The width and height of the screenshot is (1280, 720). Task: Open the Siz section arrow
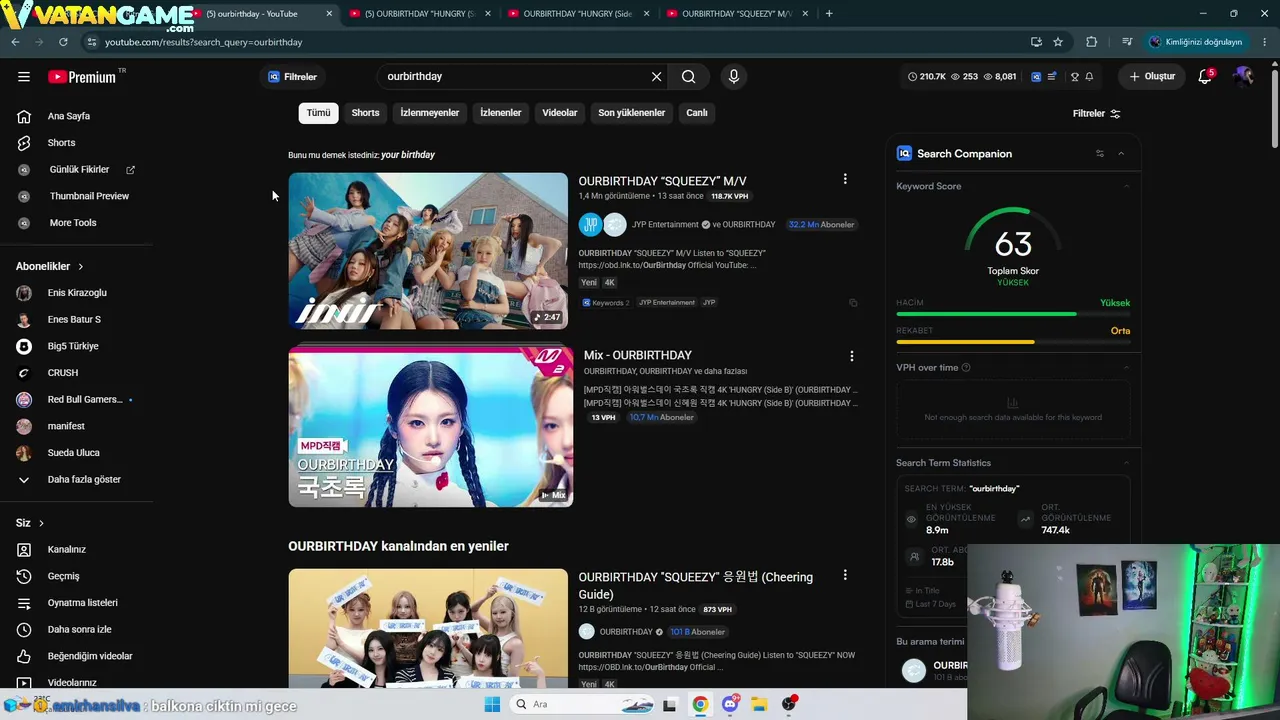(x=41, y=523)
